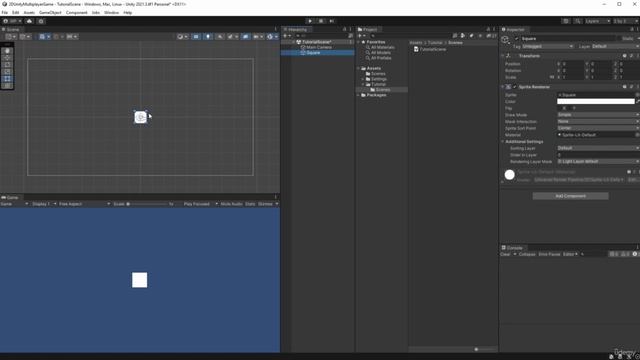Select All Materials under Favorites
Image resolution: width=640 pixels, height=360 pixels.
382,47
